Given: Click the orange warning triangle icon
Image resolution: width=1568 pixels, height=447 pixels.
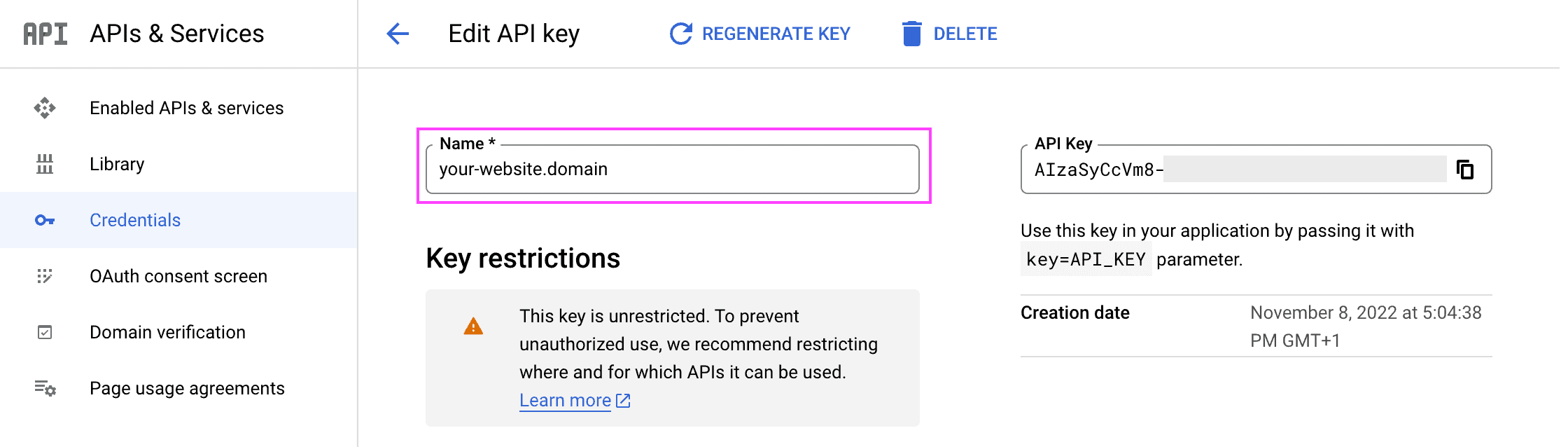Looking at the screenshot, I should coord(473,326).
